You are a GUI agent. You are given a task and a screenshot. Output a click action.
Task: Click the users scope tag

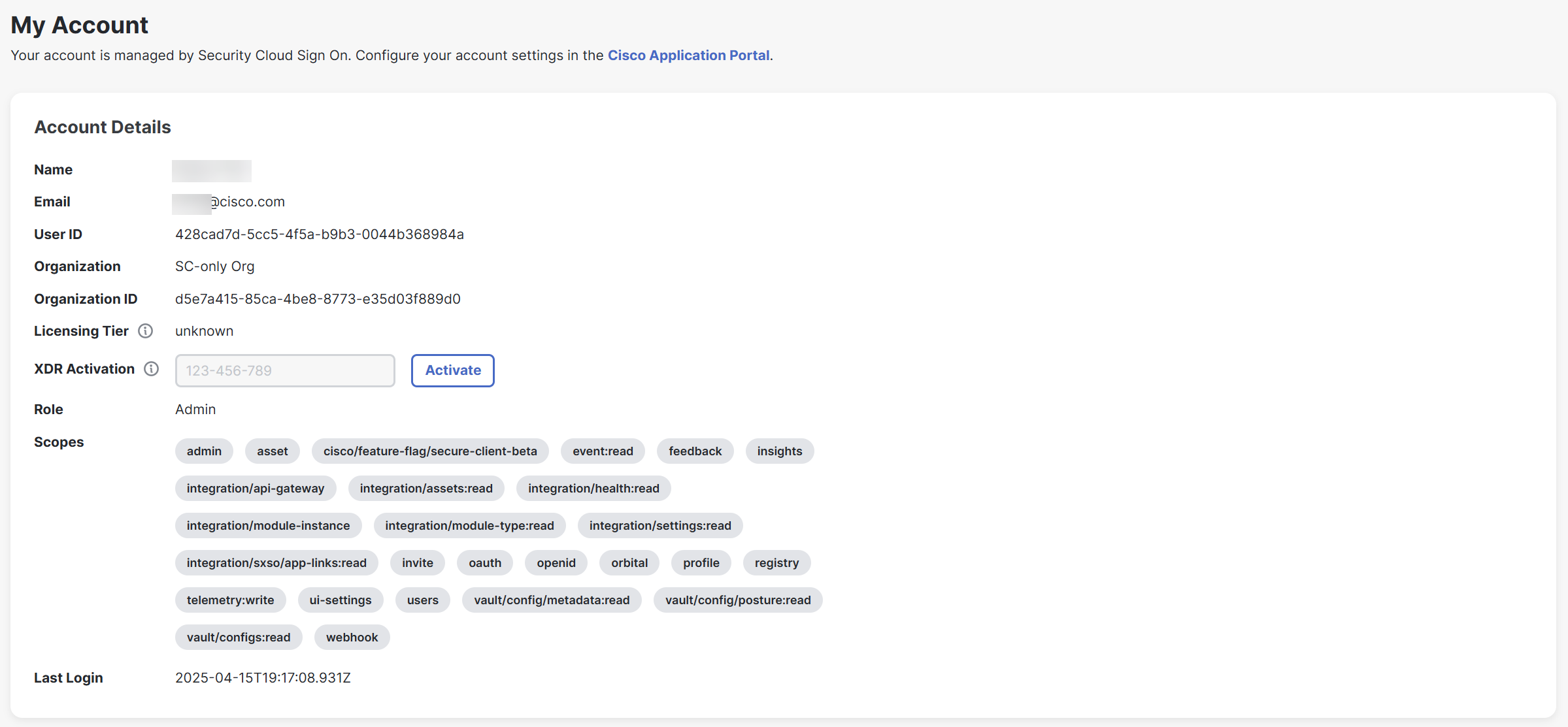click(x=423, y=600)
